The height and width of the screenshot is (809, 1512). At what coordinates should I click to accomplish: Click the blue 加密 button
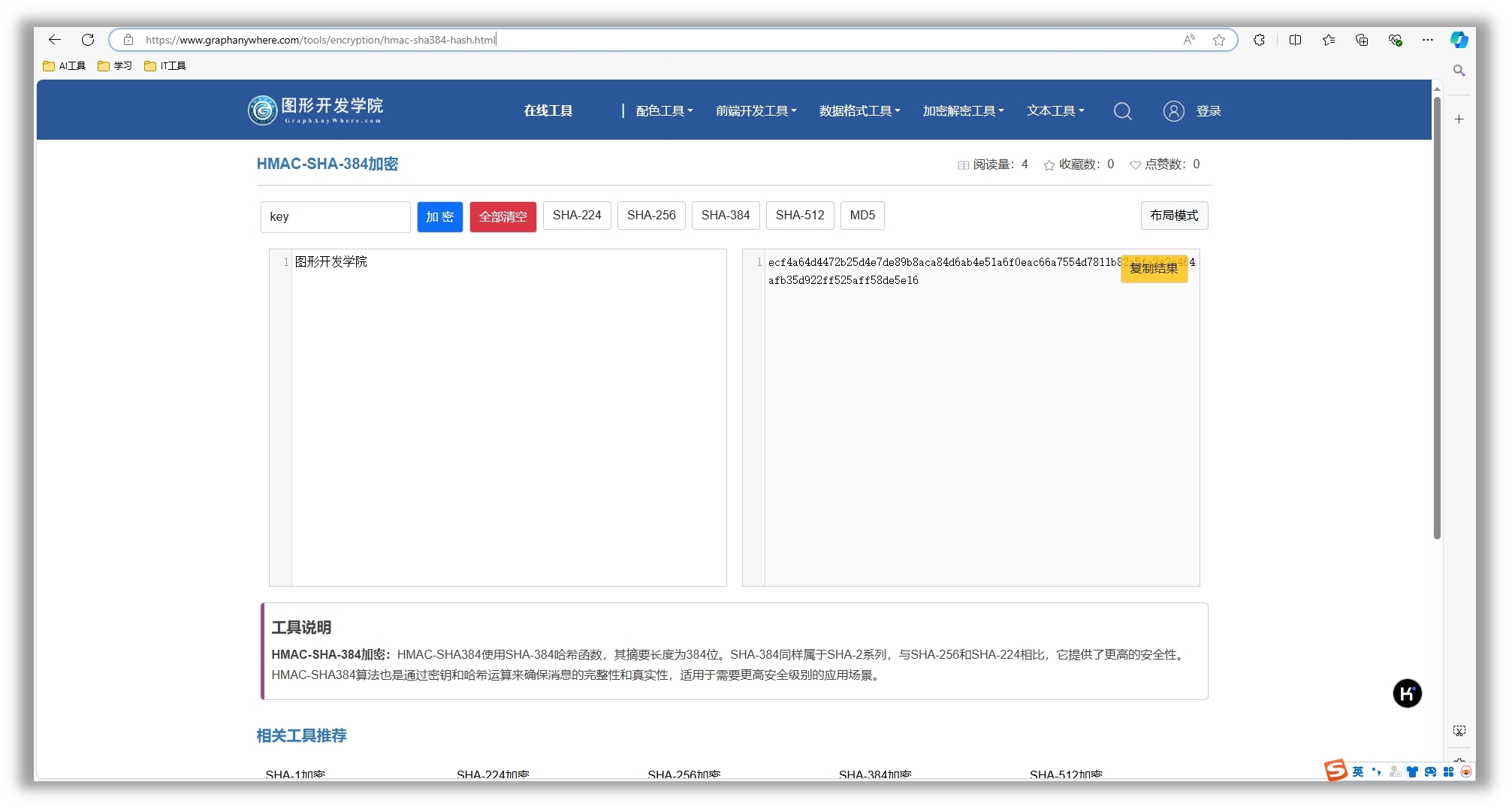click(x=439, y=216)
